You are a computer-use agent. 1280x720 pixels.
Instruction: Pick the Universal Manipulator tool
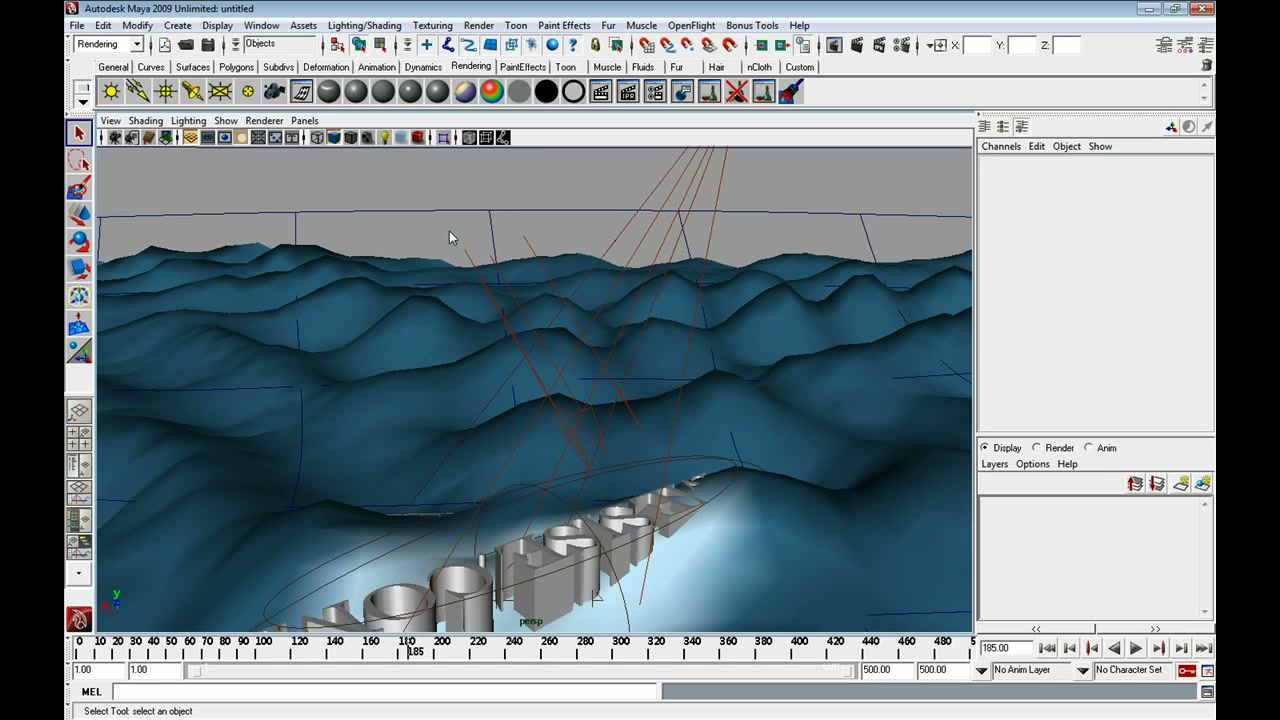click(79, 297)
